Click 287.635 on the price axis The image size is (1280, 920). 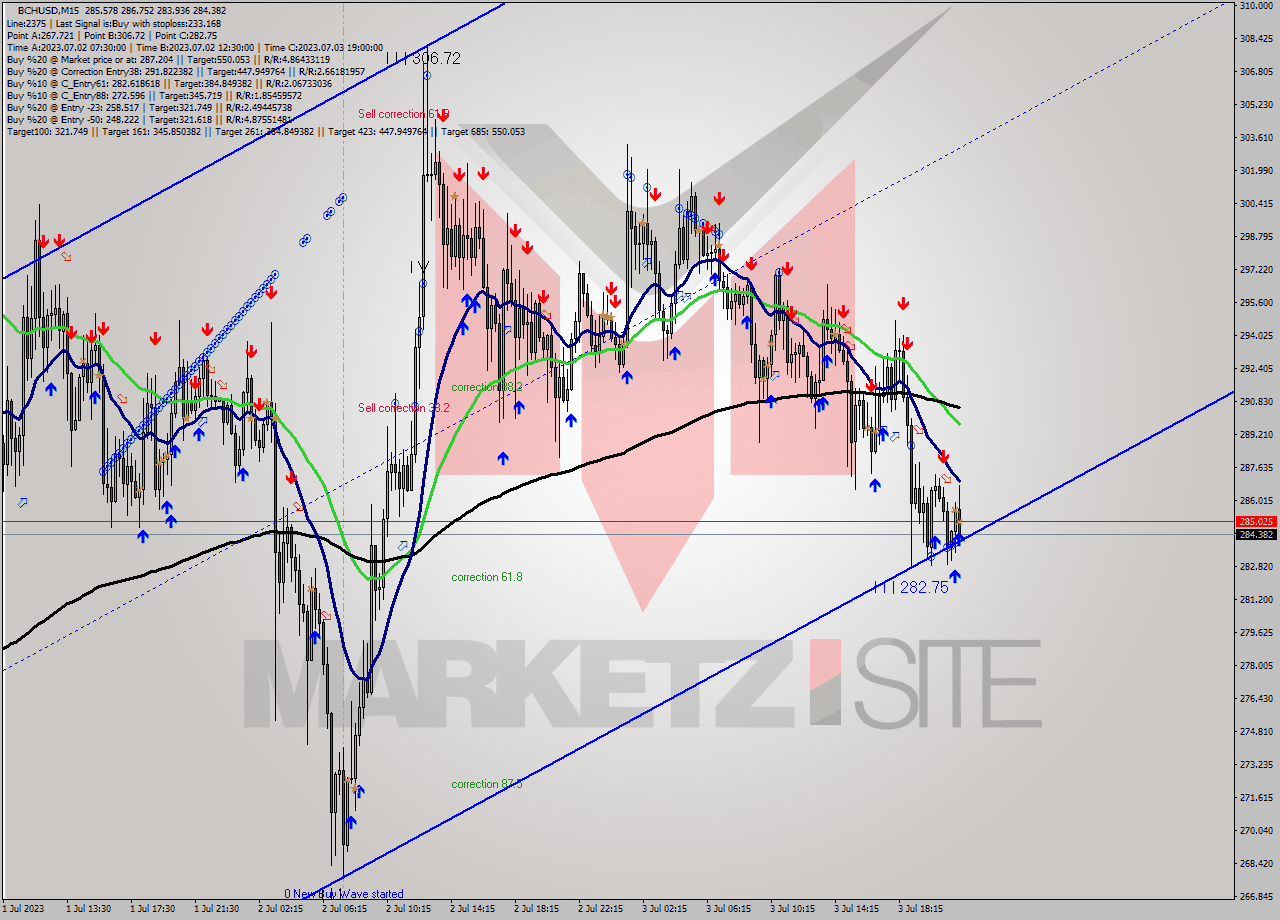pos(1256,468)
